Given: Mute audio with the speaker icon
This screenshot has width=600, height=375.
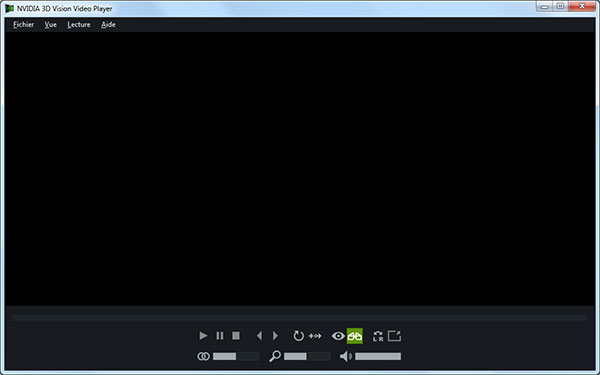Looking at the screenshot, I should point(346,356).
